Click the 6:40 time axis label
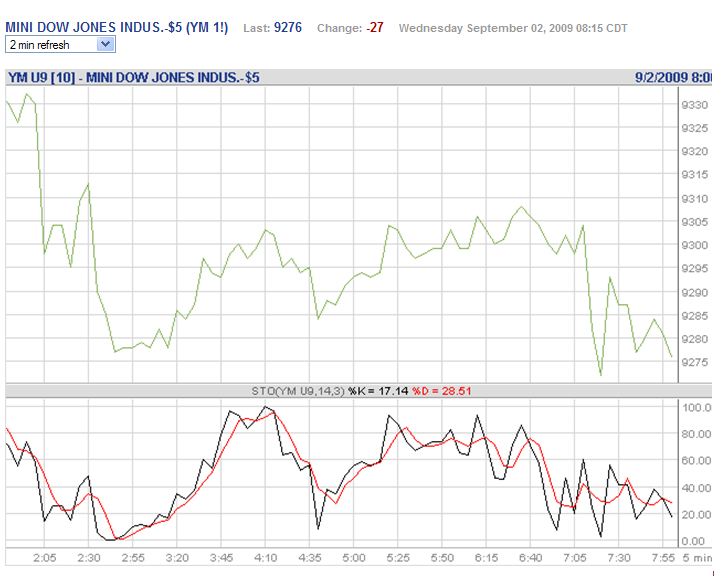This screenshot has height=576, width=714. (530, 558)
